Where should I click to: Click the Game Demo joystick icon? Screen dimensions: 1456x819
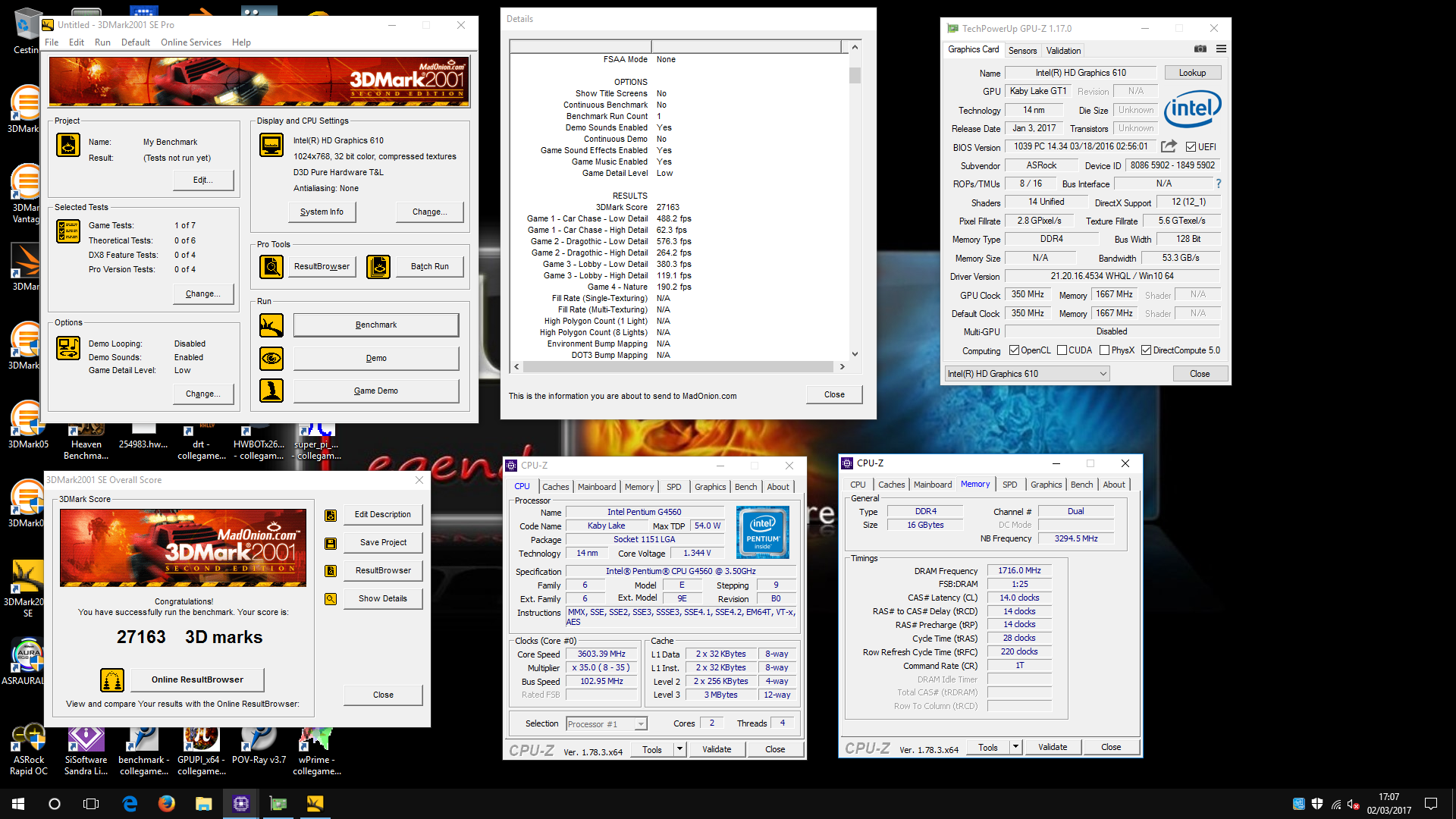tap(271, 391)
